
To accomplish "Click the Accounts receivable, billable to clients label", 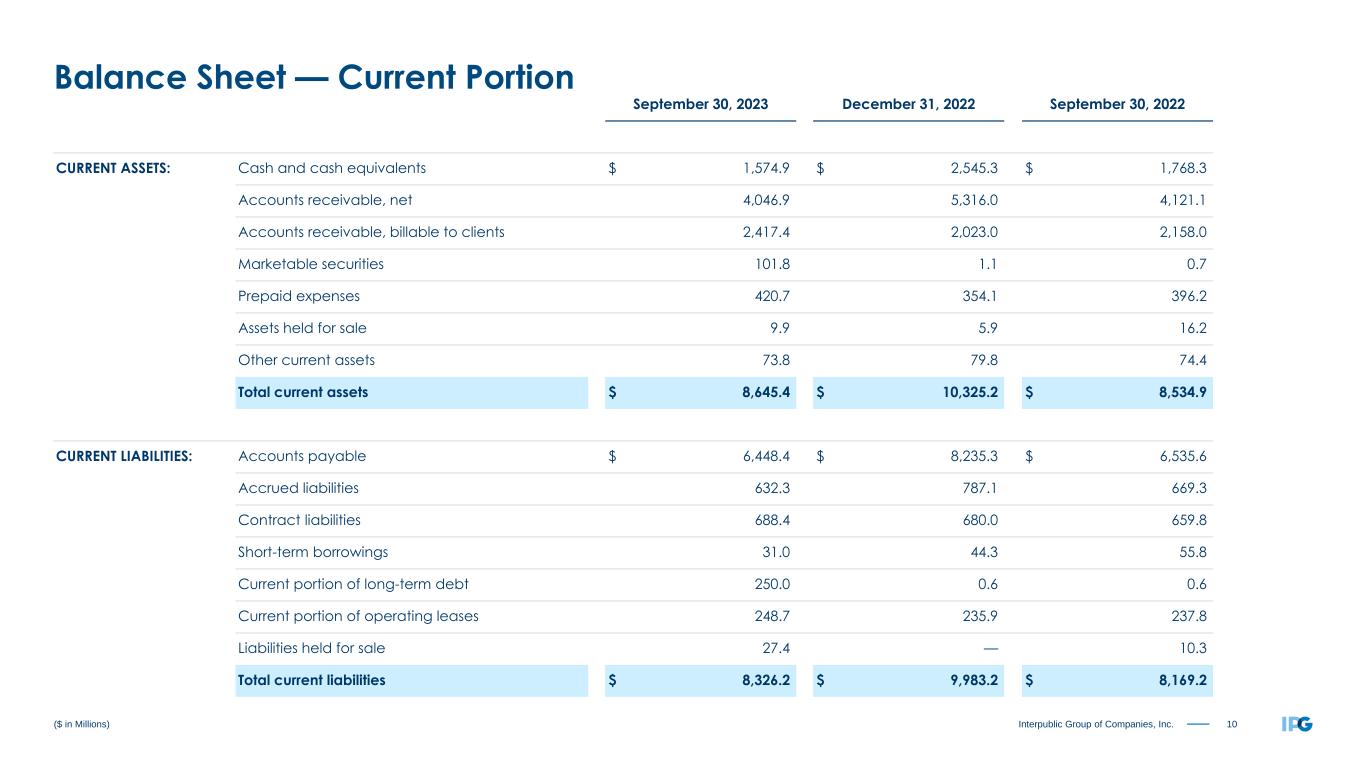I will coord(371,232).
